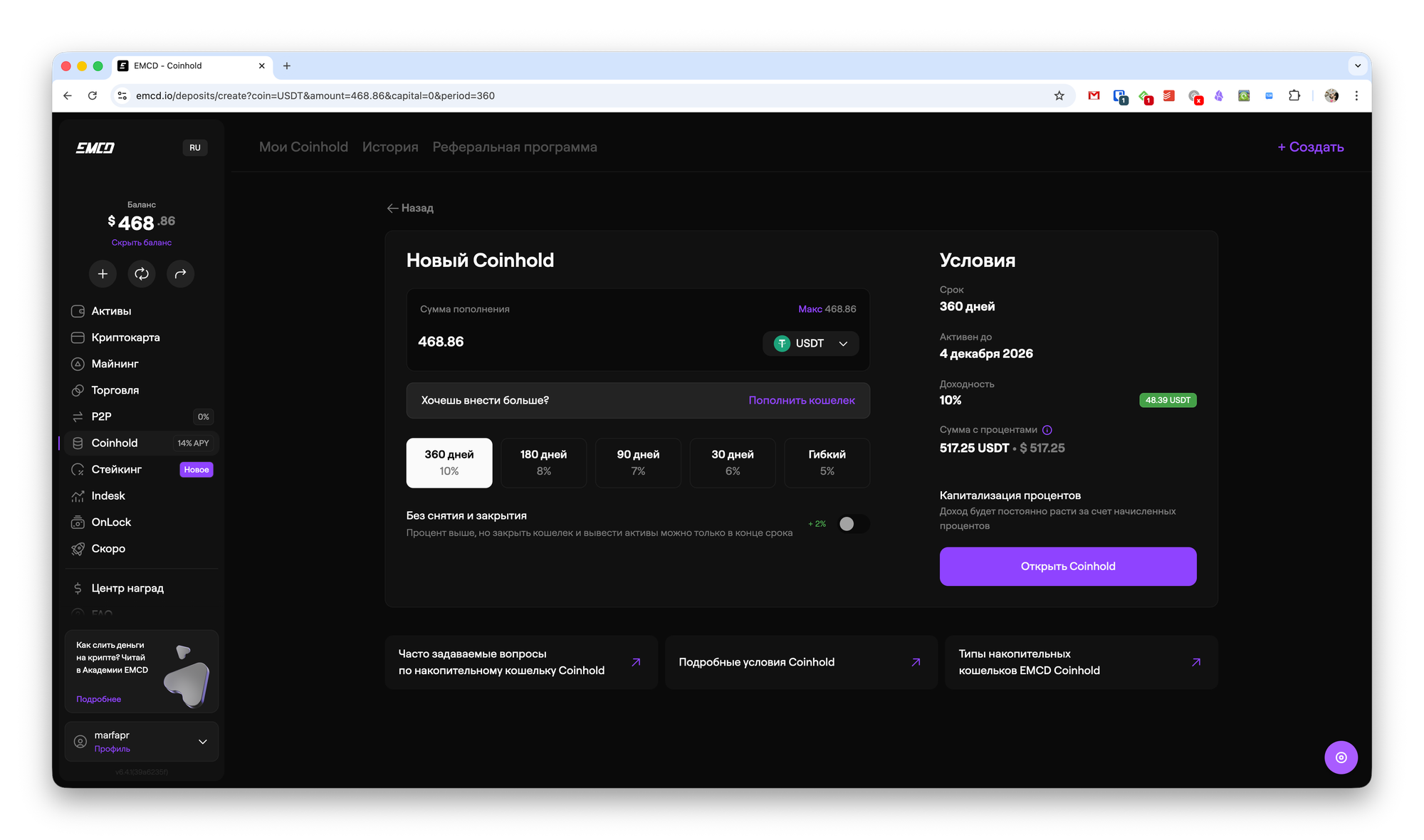This screenshot has height=840, width=1424.
Task: Open the RU language selector
Action: pyautogui.click(x=195, y=147)
